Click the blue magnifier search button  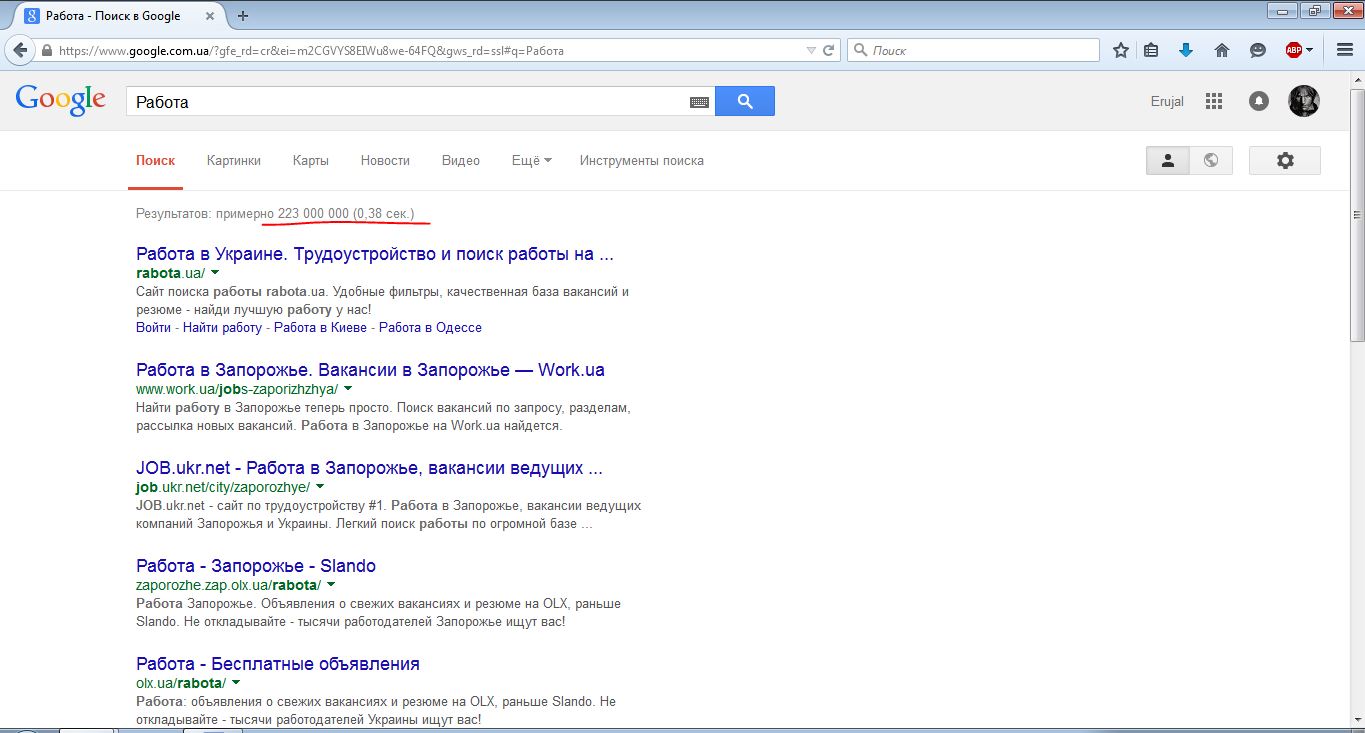(x=745, y=101)
